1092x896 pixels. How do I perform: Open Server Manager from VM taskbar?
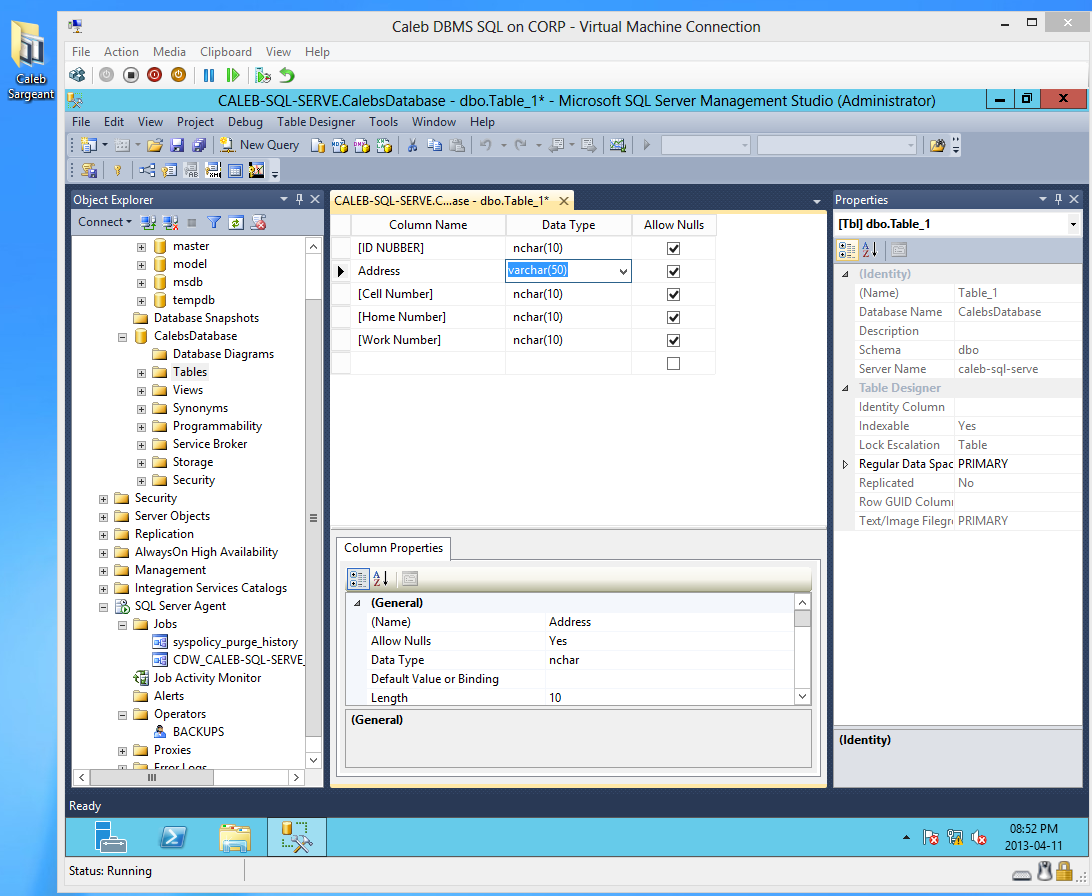(x=110, y=837)
